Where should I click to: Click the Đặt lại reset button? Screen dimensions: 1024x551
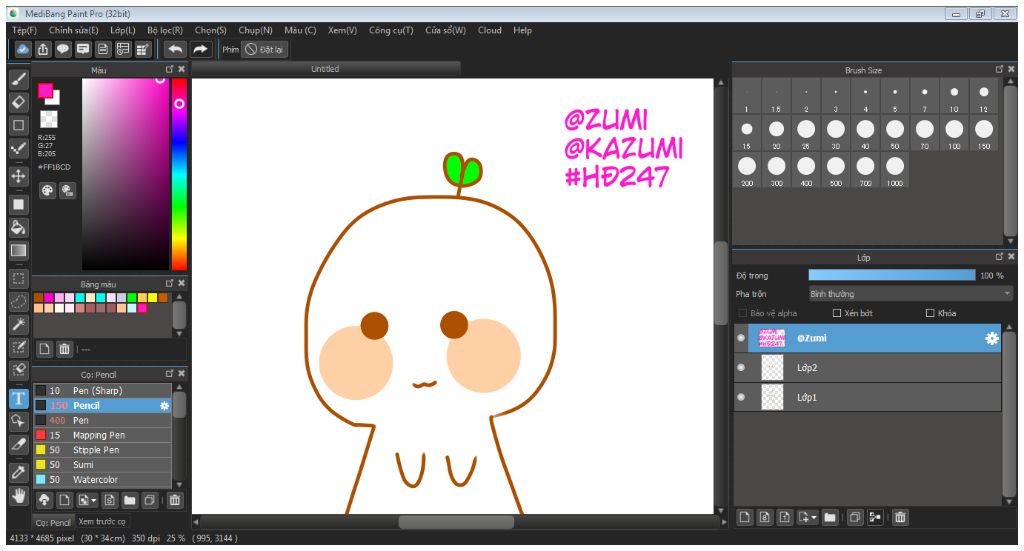click(264, 49)
